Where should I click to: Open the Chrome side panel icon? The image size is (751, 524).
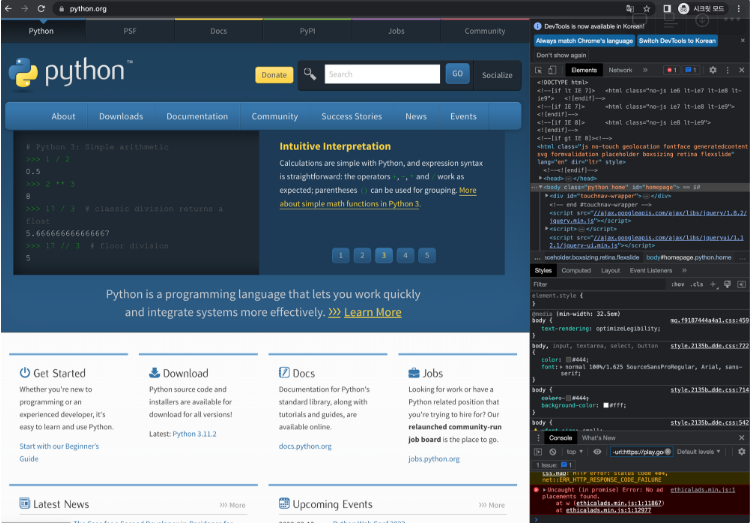[667, 9]
